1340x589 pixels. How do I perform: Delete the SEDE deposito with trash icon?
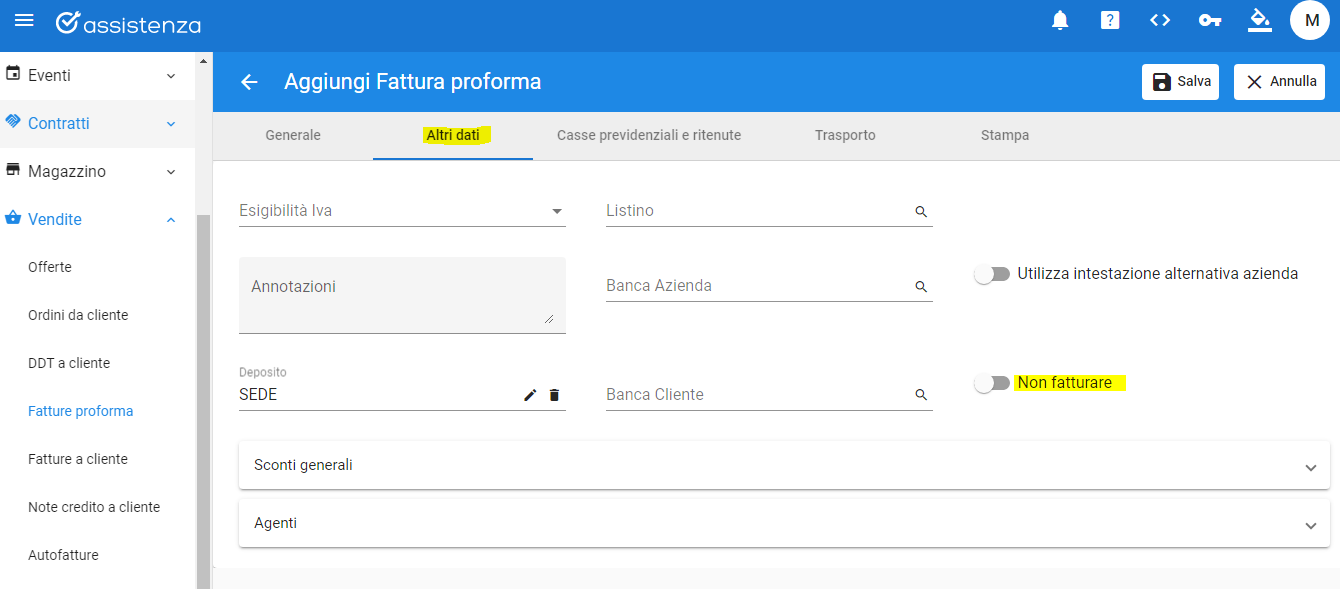coord(554,395)
